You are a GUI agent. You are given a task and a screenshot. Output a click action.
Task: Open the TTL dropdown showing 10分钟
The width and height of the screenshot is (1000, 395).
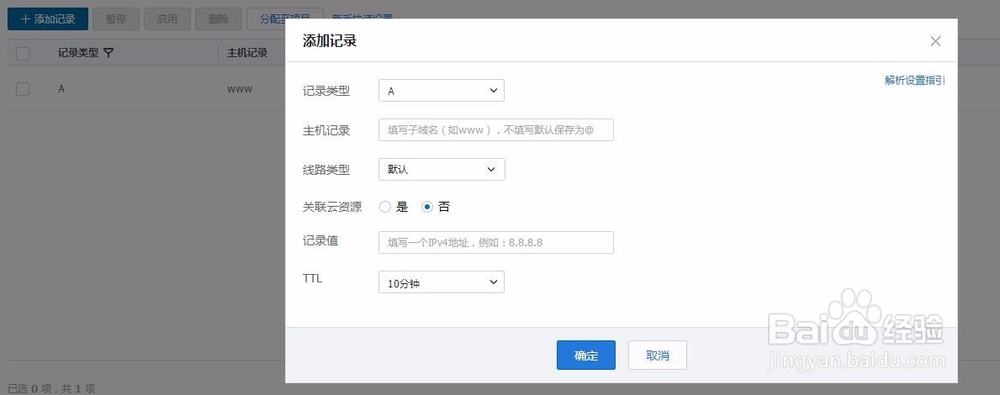point(441,282)
